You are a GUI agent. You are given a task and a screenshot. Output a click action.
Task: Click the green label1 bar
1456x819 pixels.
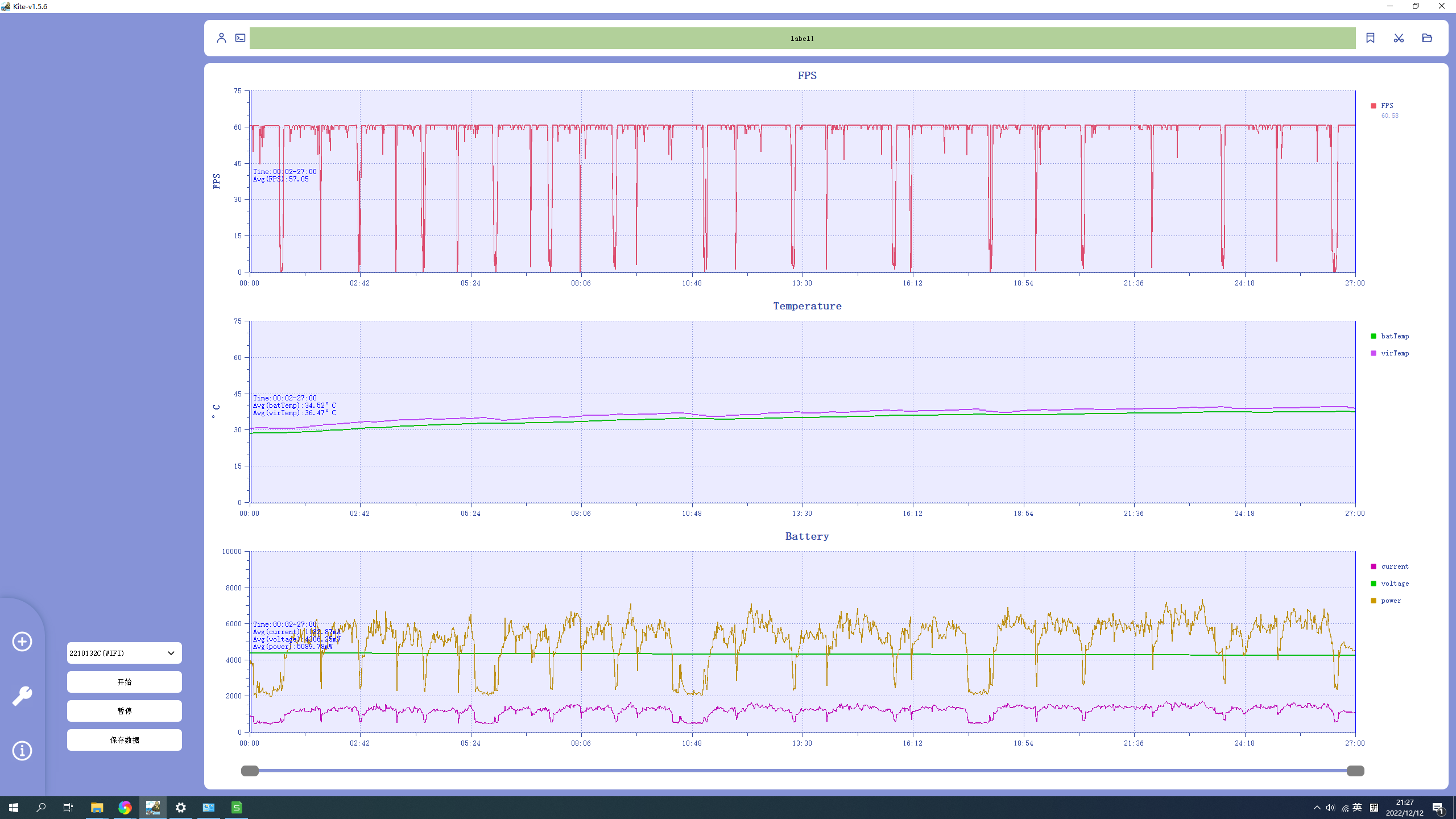[x=803, y=38]
